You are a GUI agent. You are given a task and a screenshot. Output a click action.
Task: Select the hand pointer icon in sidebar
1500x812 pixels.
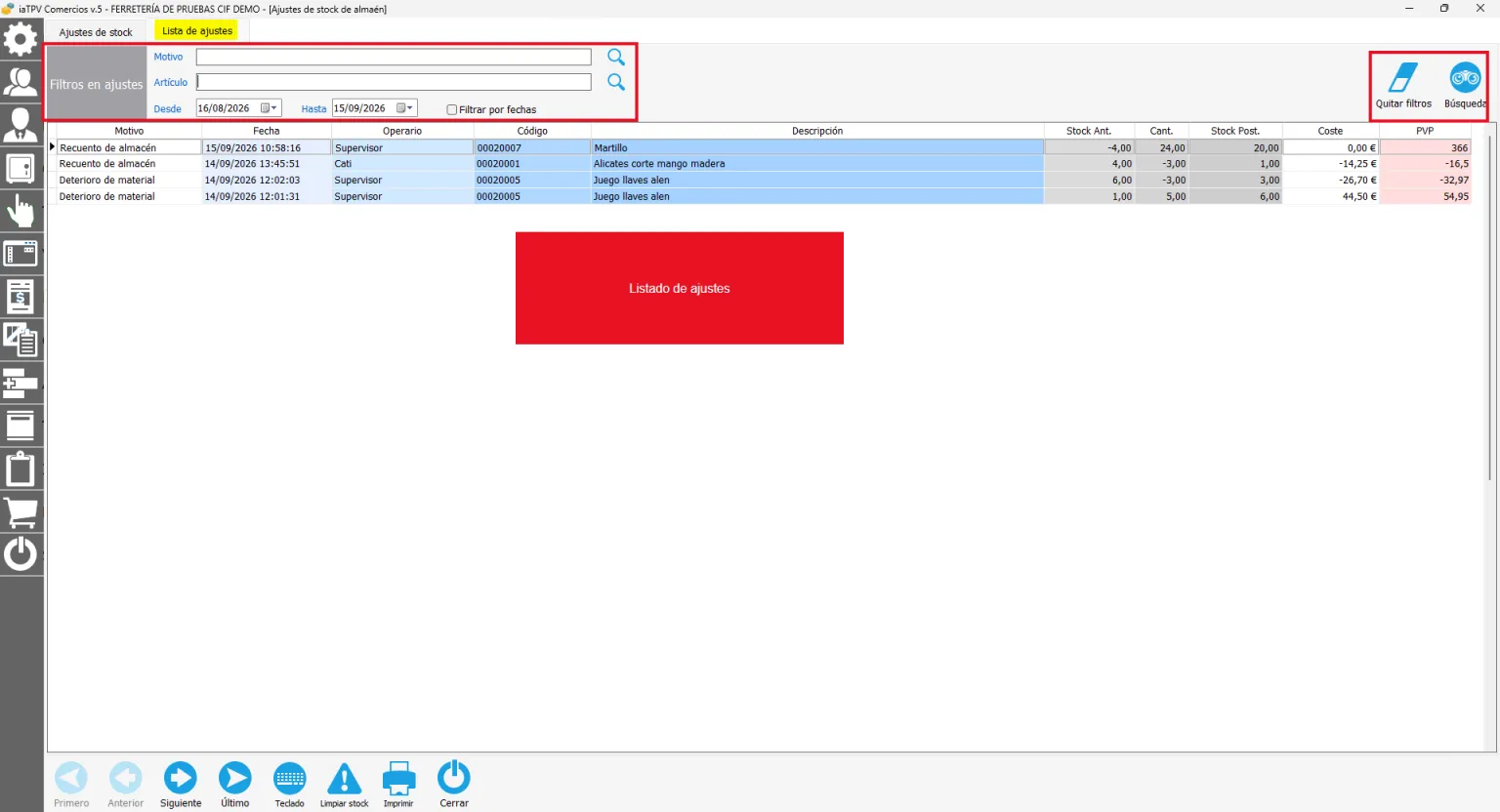pos(21,211)
